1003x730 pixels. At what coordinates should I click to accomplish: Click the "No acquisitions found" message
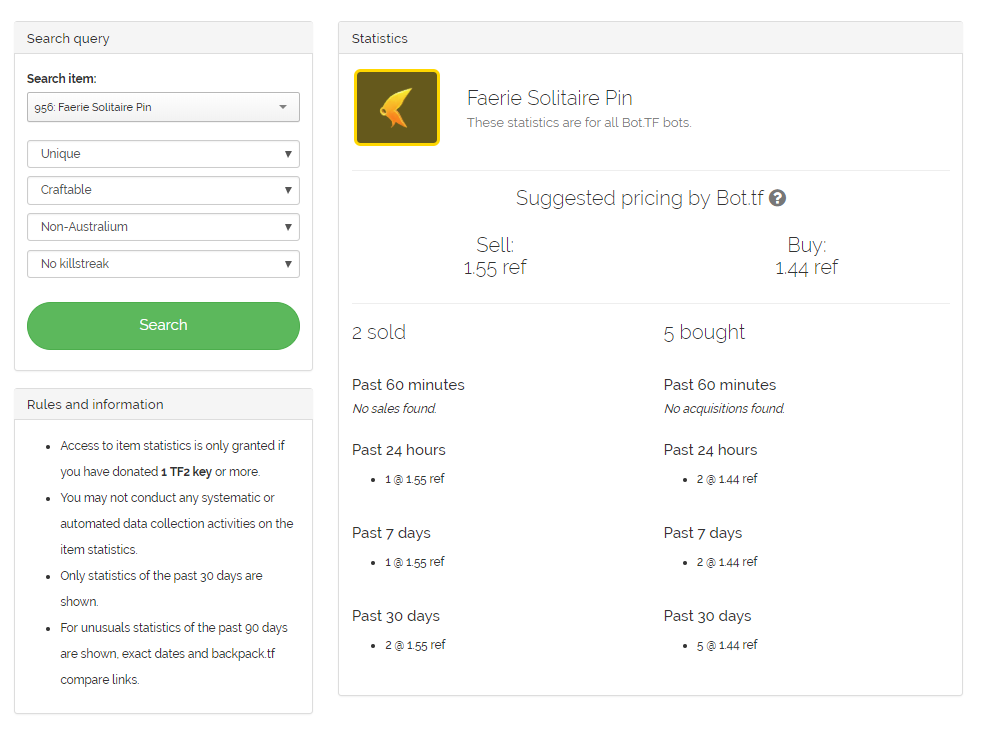click(x=724, y=408)
